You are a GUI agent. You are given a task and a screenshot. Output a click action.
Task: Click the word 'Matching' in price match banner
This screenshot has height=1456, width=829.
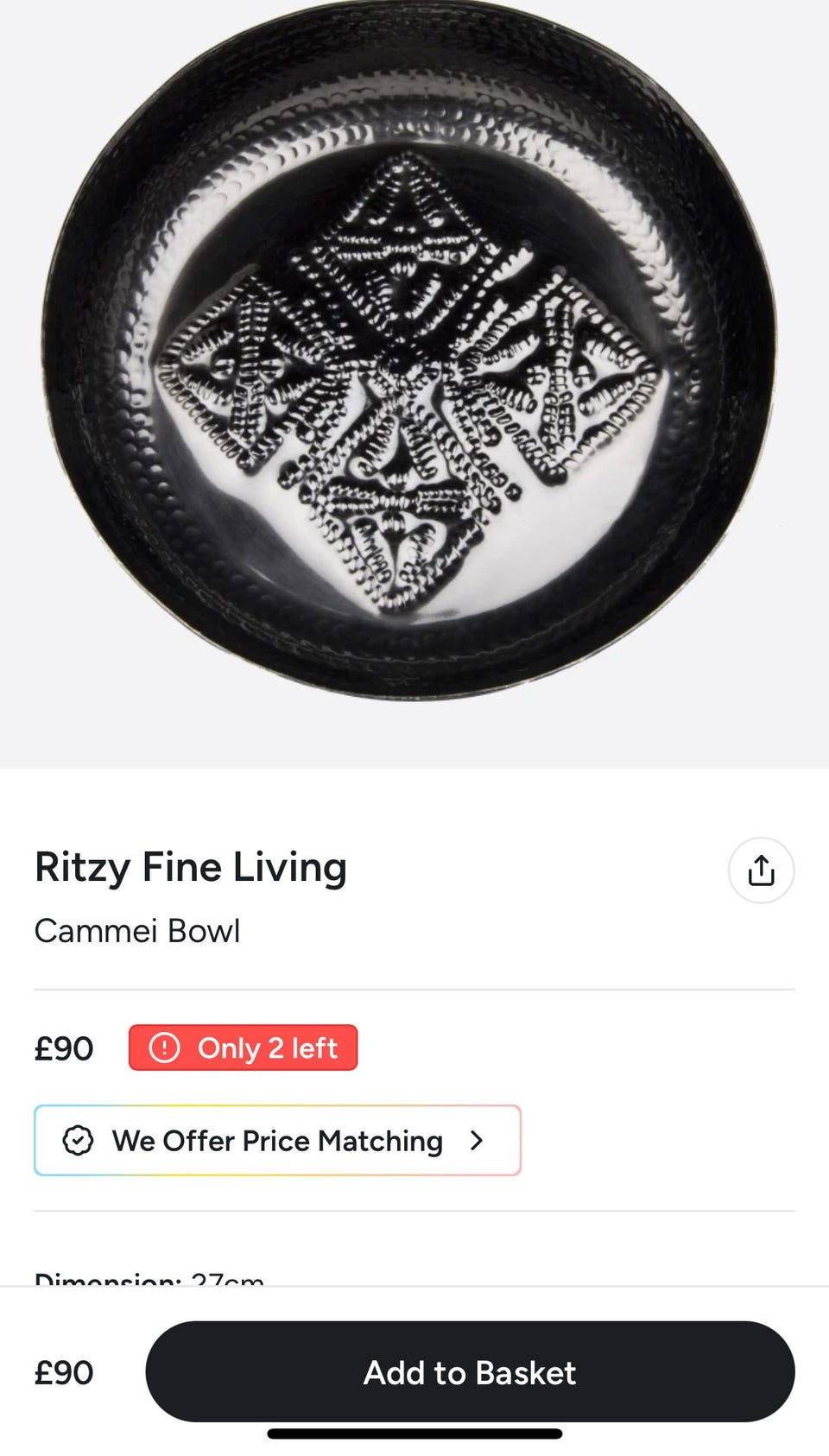pos(380,1141)
